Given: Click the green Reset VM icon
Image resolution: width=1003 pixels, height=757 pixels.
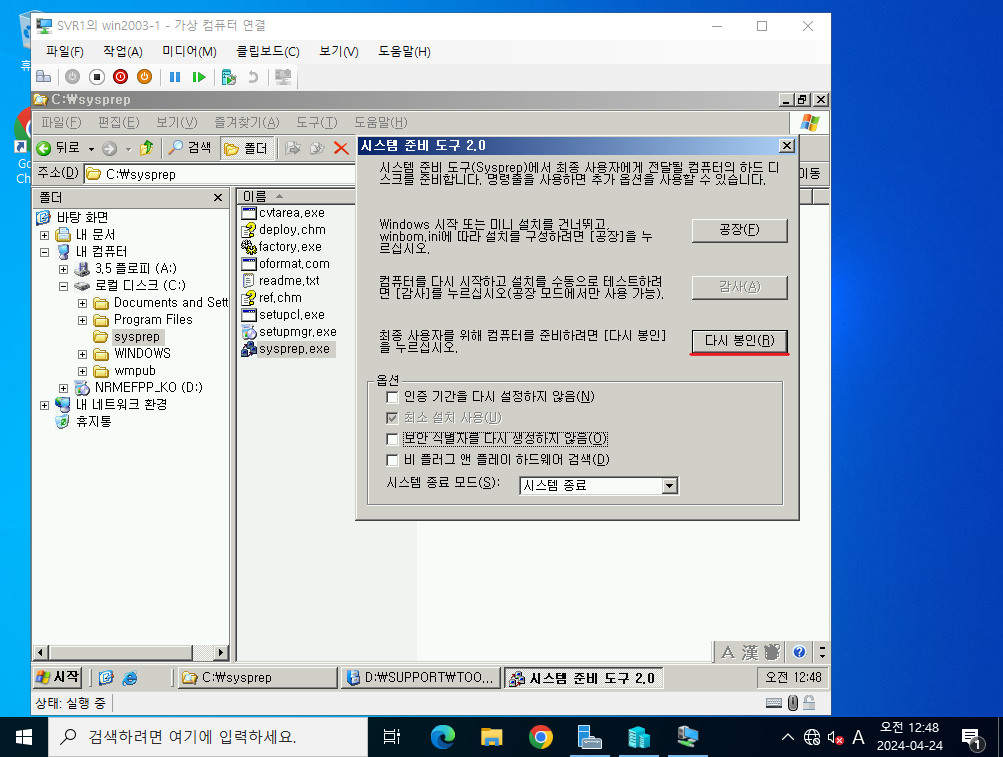Looking at the screenshot, I should 199,77.
